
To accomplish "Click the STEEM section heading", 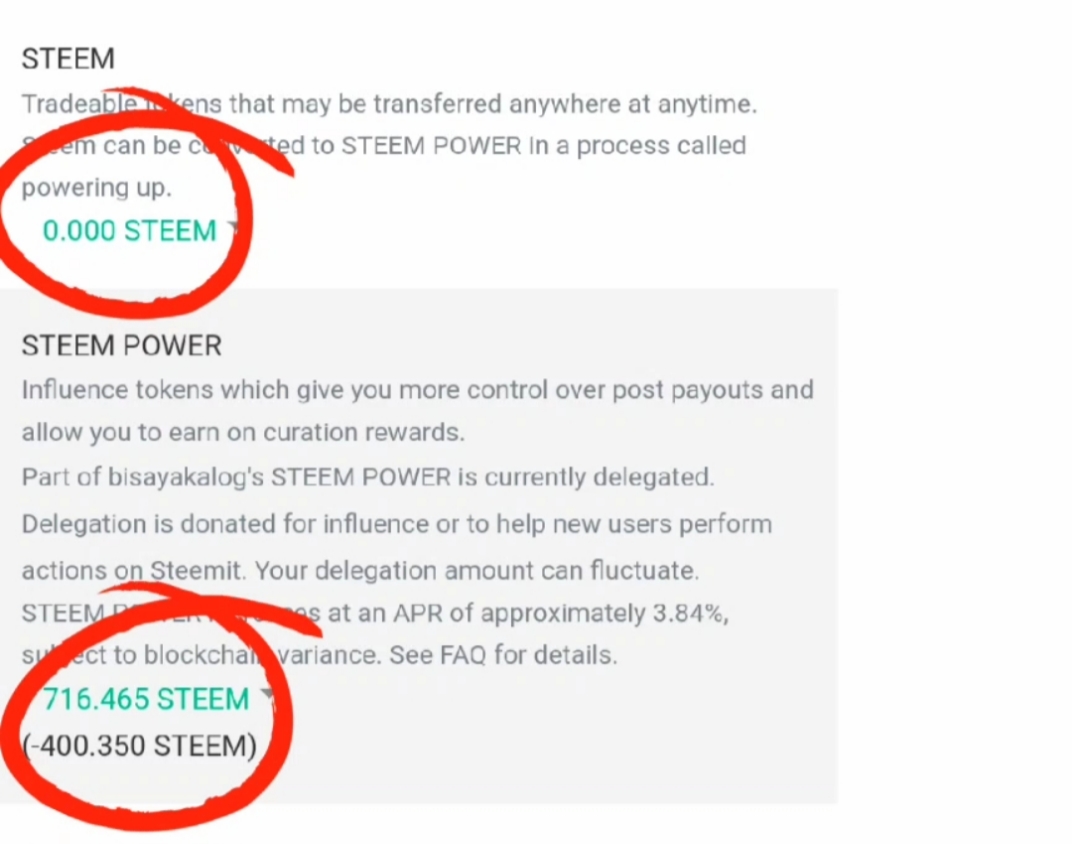I will point(68,59).
